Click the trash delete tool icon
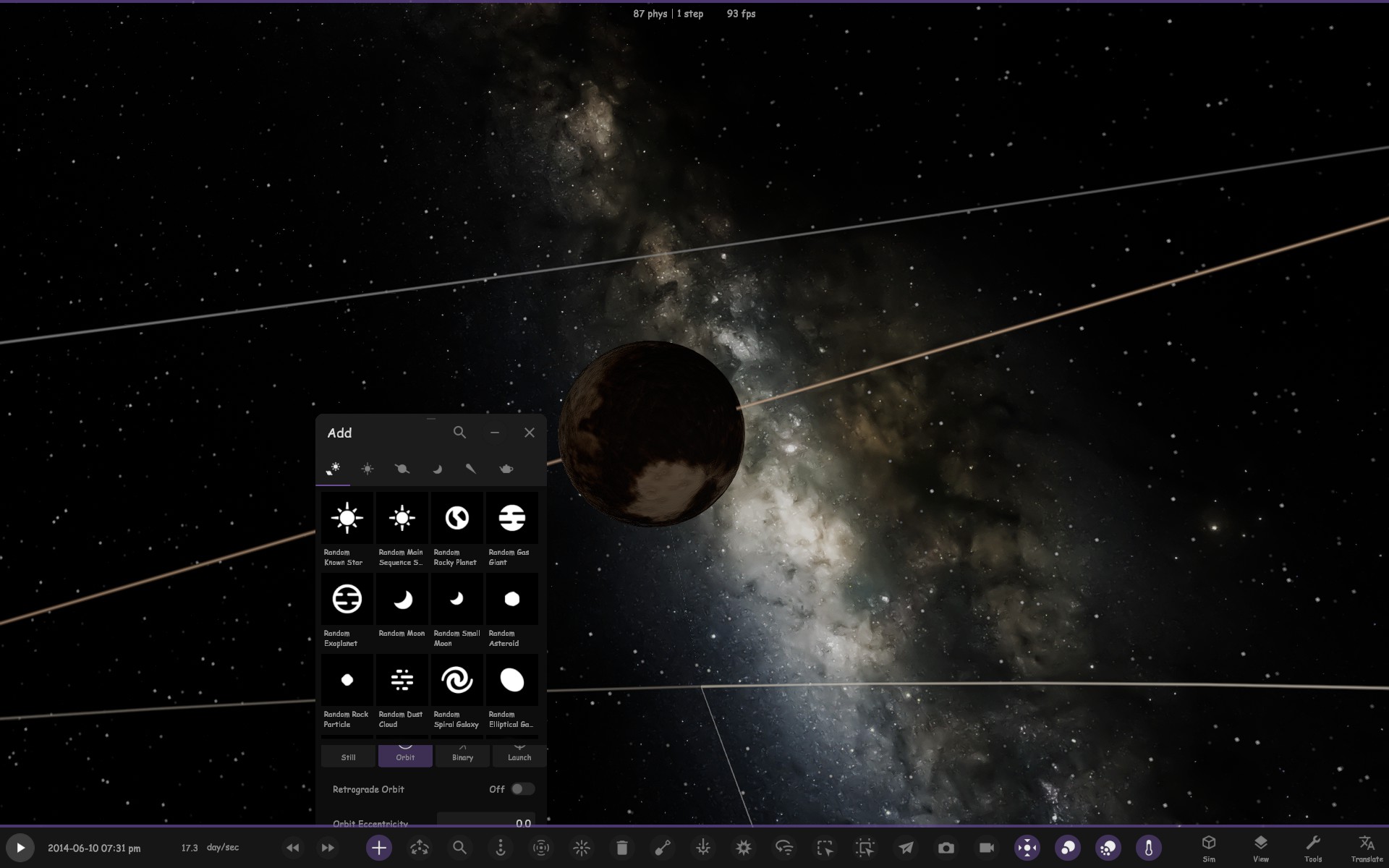The height and width of the screenshot is (868, 1389). click(x=622, y=848)
